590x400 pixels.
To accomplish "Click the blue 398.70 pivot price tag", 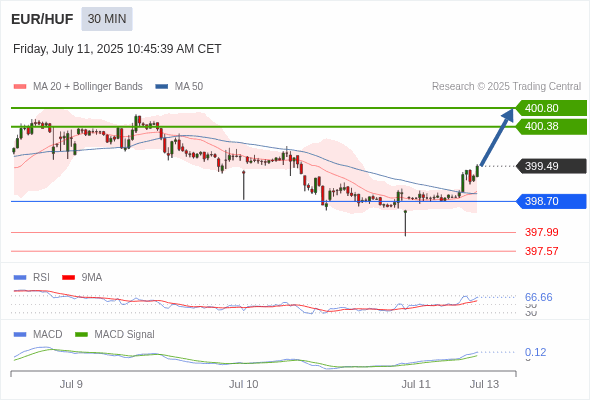I will 551,201.
